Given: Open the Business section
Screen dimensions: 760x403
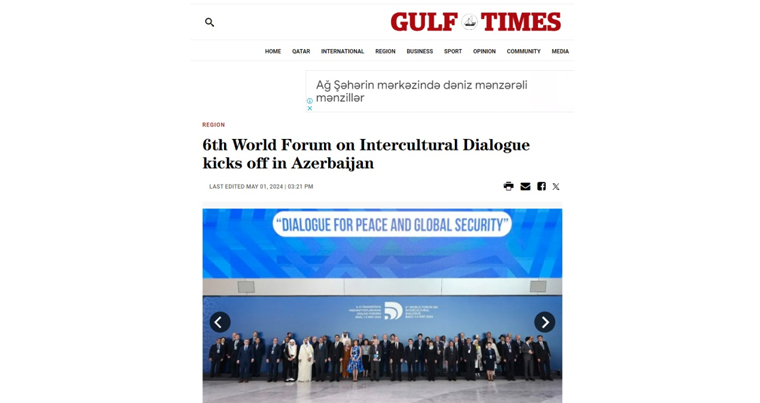Looking at the screenshot, I should point(420,51).
